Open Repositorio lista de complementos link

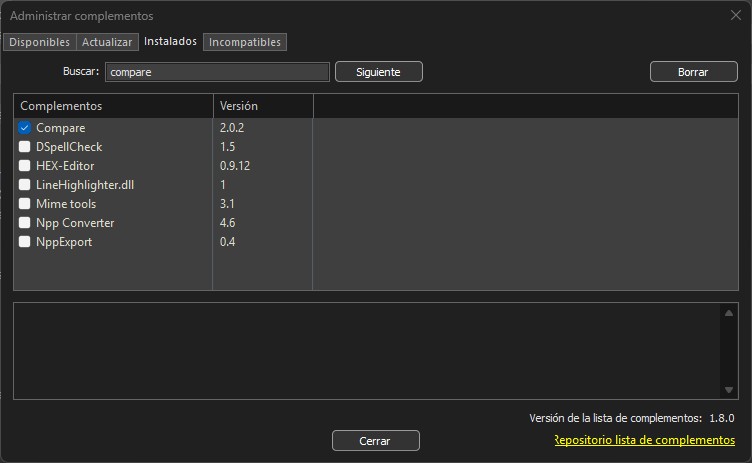point(645,440)
